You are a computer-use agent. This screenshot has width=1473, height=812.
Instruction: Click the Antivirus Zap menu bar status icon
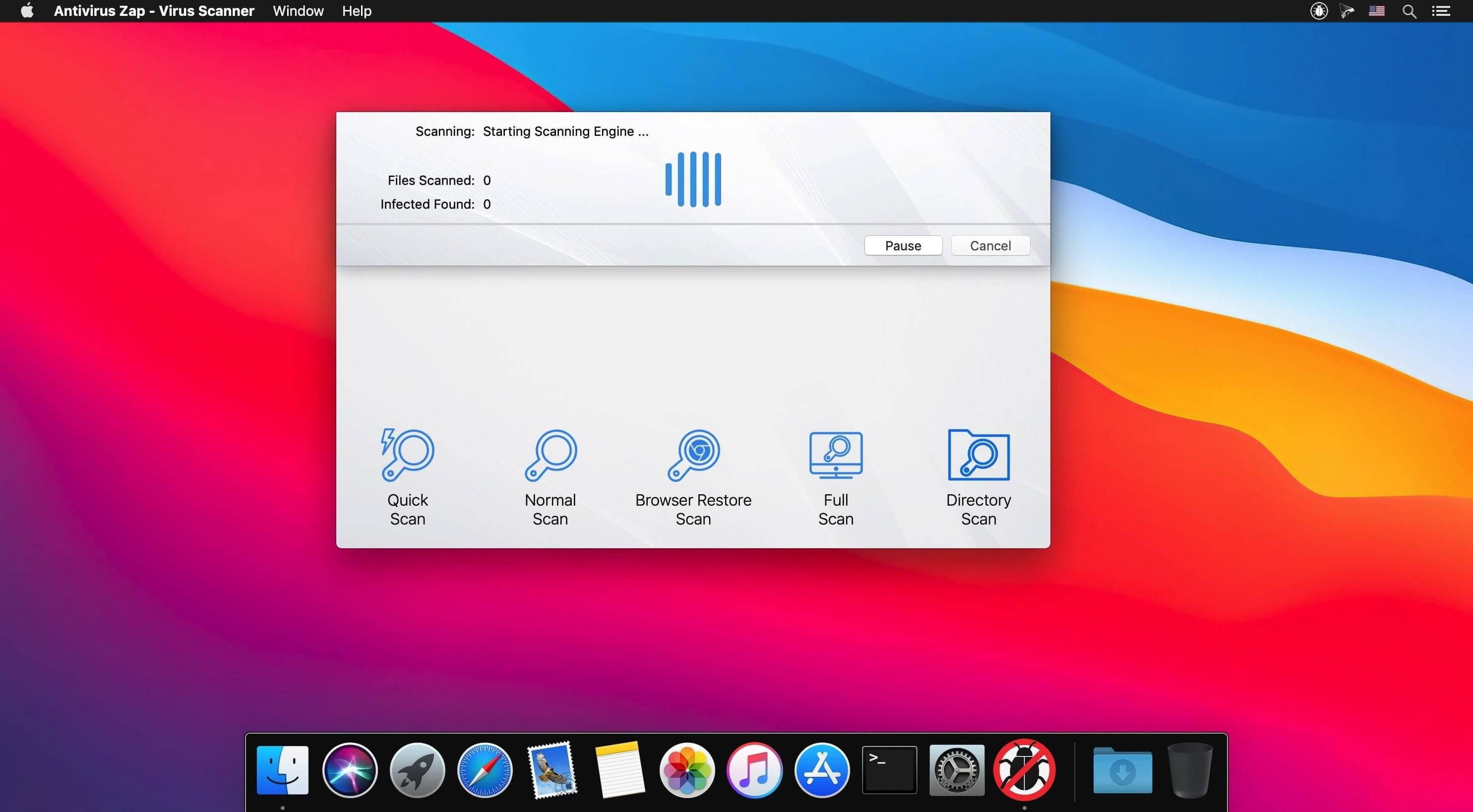(x=1319, y=11)
